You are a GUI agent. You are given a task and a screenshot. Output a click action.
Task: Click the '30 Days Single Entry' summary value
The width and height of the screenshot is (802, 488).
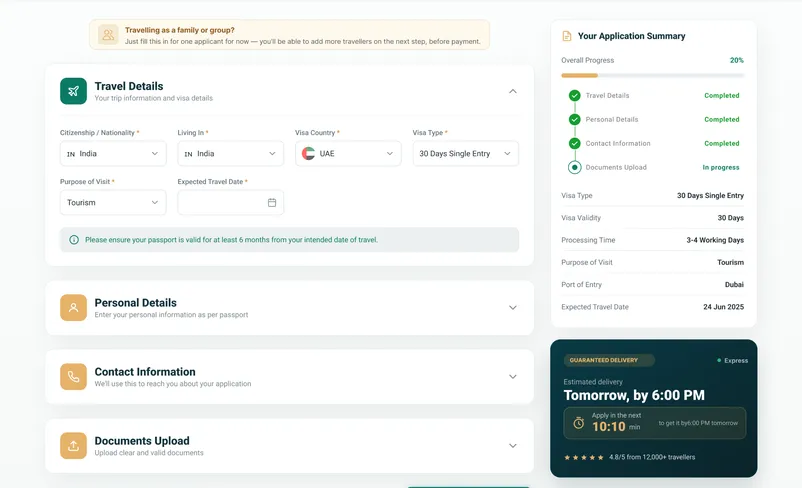(x=710, y=195)
